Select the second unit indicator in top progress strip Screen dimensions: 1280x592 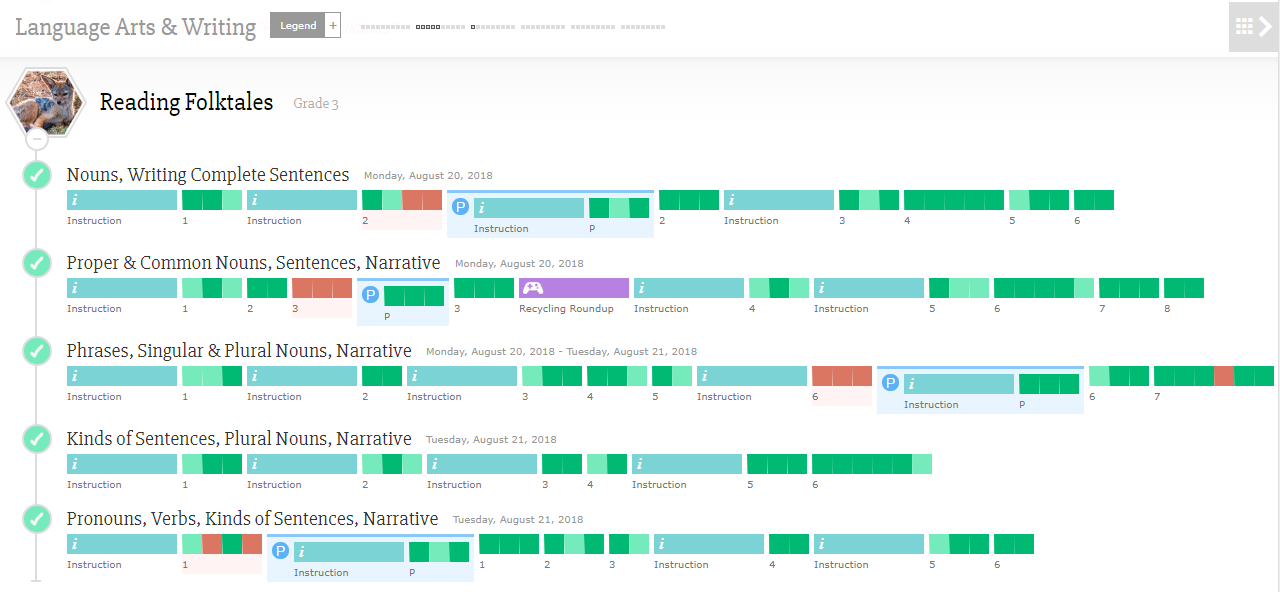coord(440,27)
